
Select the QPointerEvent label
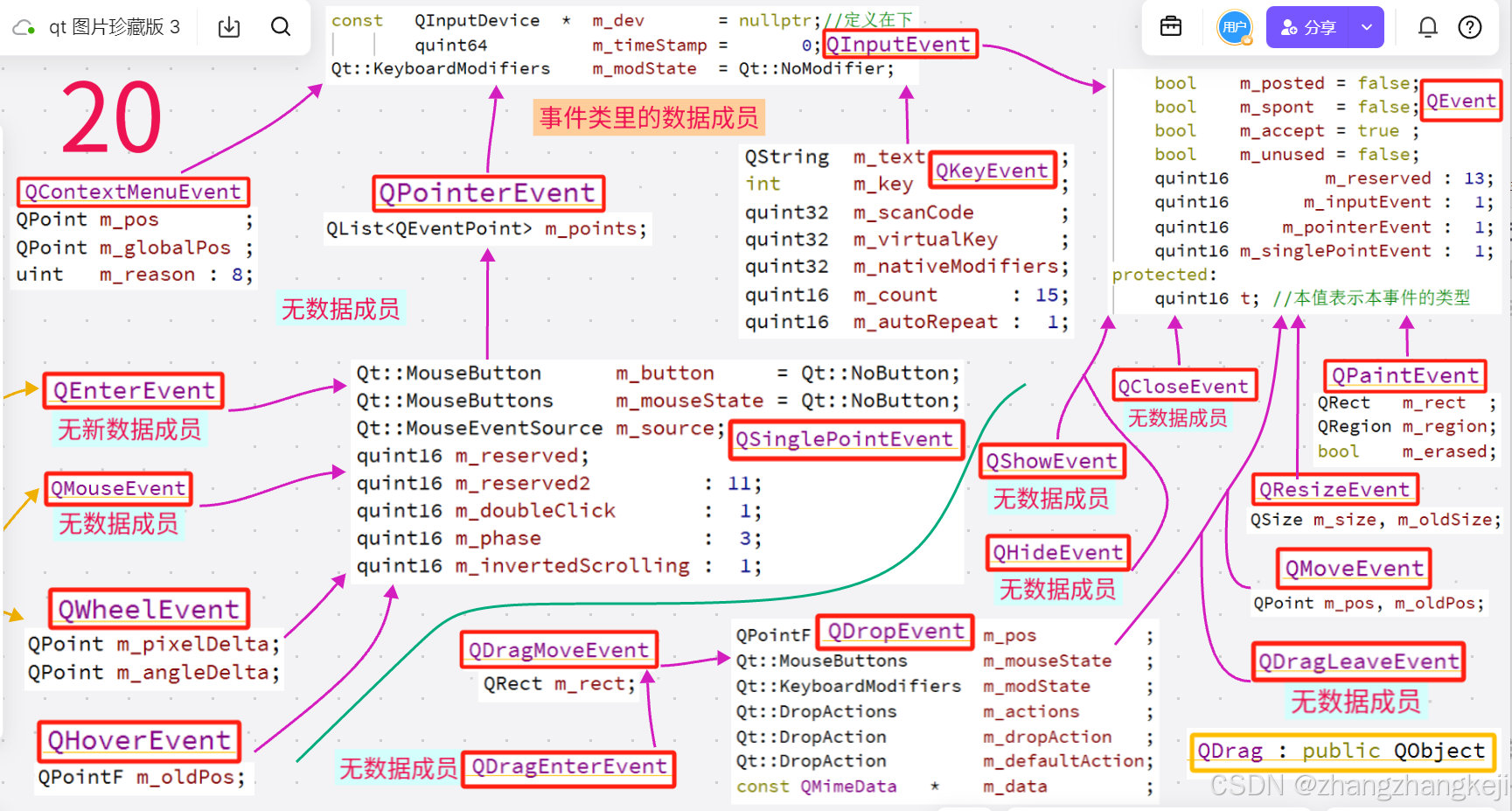pyautogui.click(x=488, y=193)
